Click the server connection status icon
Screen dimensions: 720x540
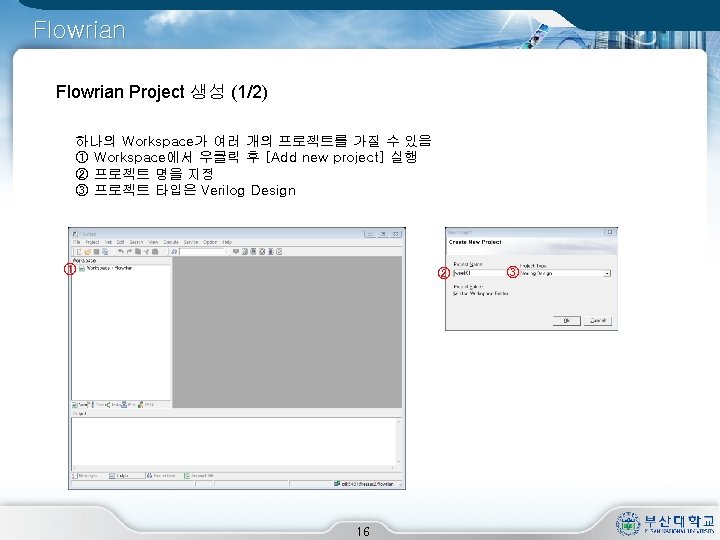pyautogui.click(x=337, y=484)
